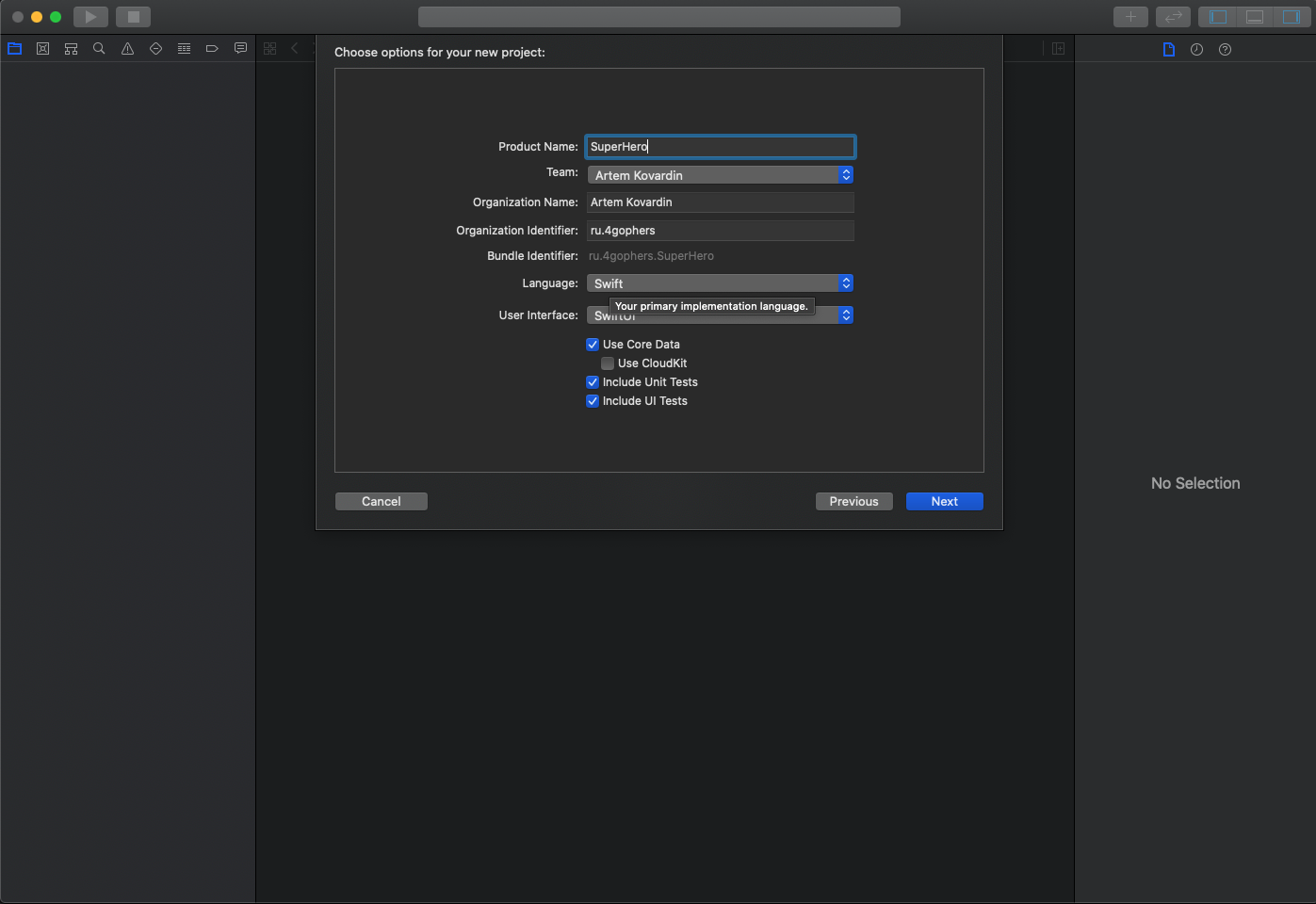1316x904 pixels.
Task: Click the Previous button
Action: pos(853,502)
